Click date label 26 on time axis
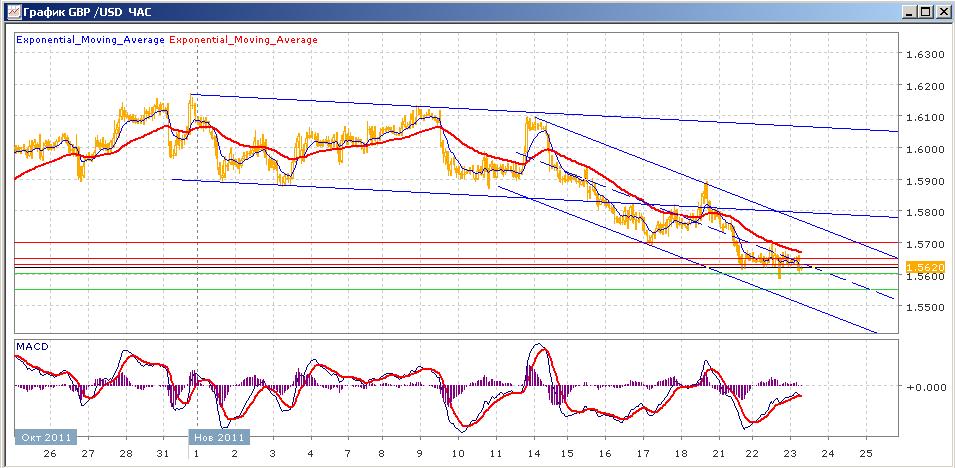Screen dimensions: 955x468 (51, 454)
